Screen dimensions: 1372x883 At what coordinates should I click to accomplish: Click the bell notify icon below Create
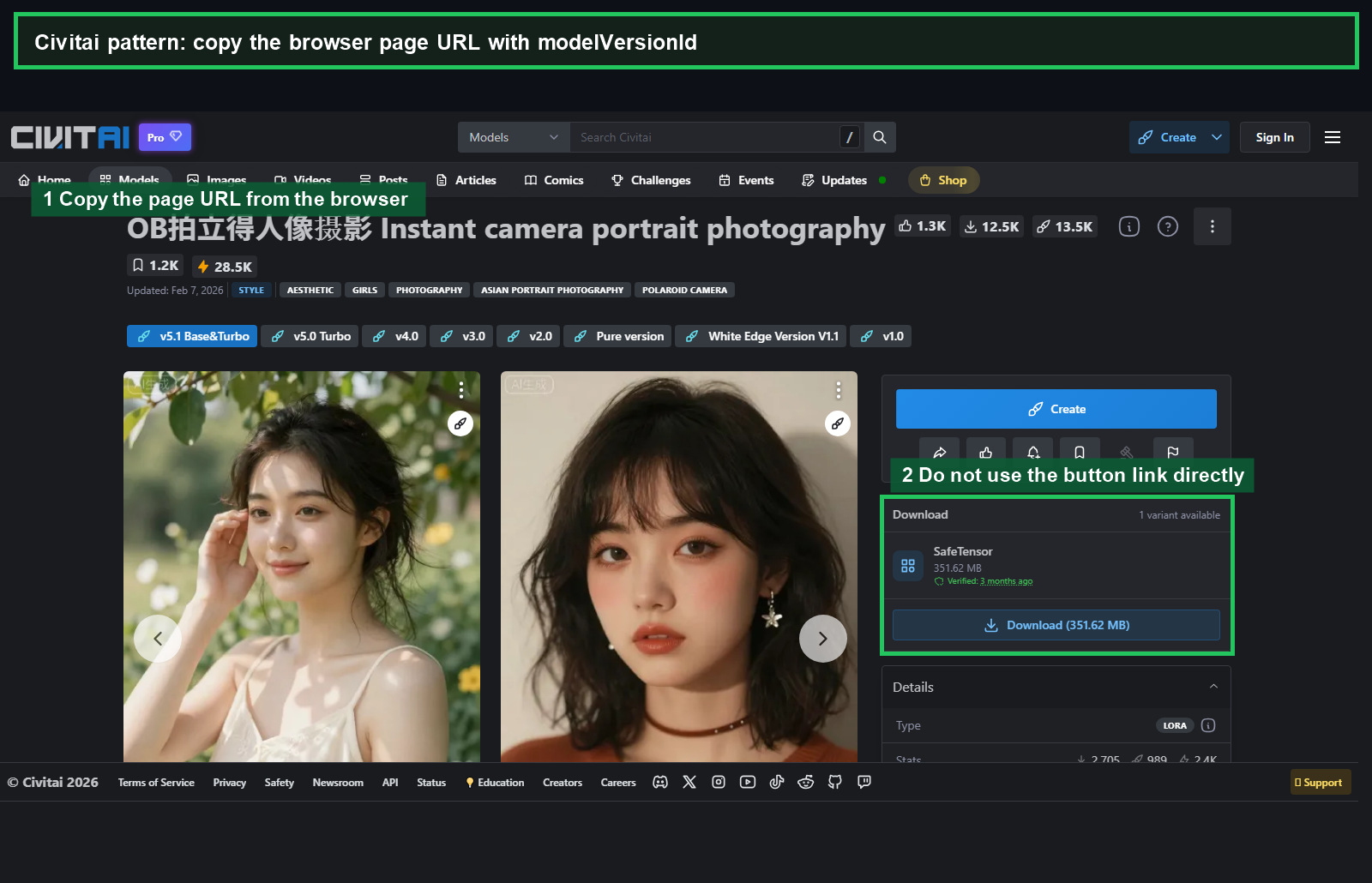click(x=1033, y=451)
